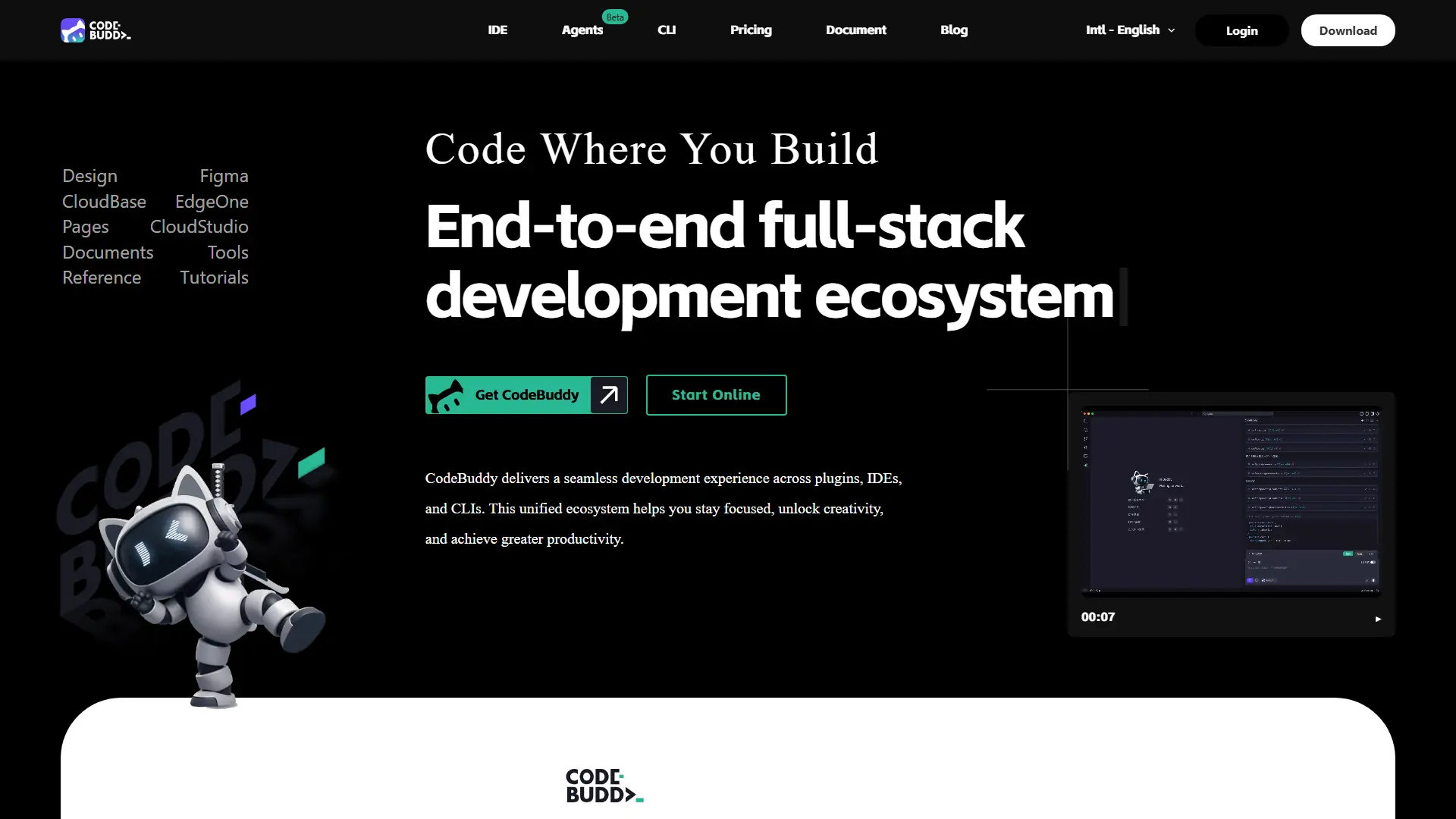Click the 00:07 video timestamp

coord(1097,617)
